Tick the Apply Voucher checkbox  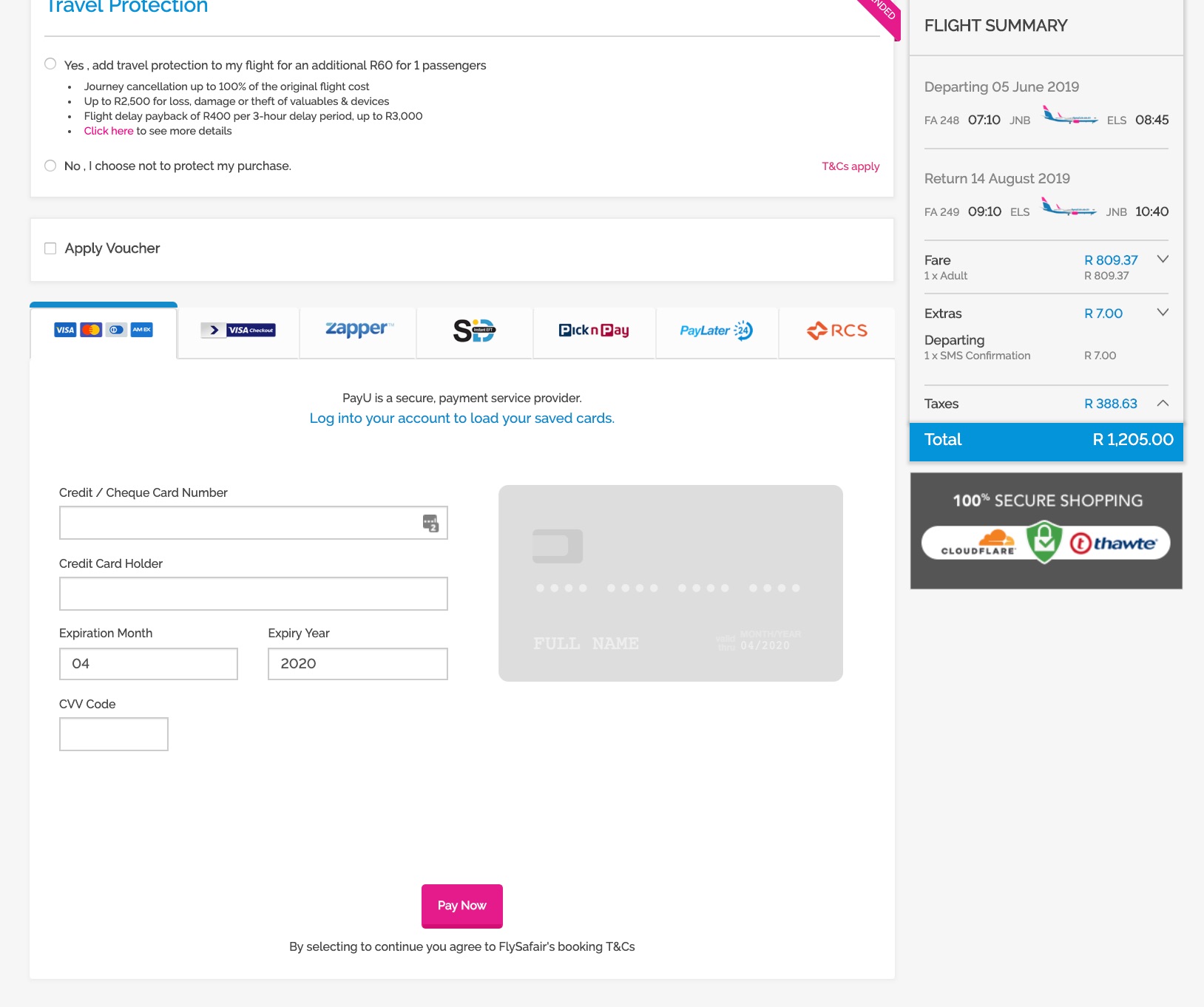50,248
